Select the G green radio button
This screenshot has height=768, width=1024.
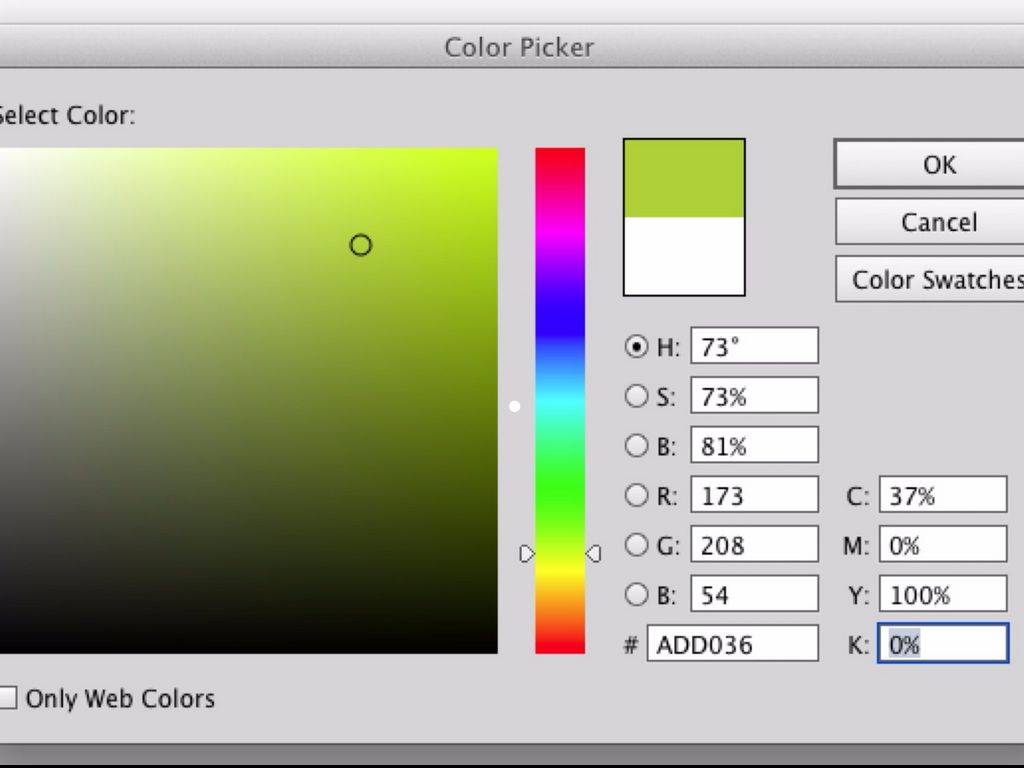636,545
